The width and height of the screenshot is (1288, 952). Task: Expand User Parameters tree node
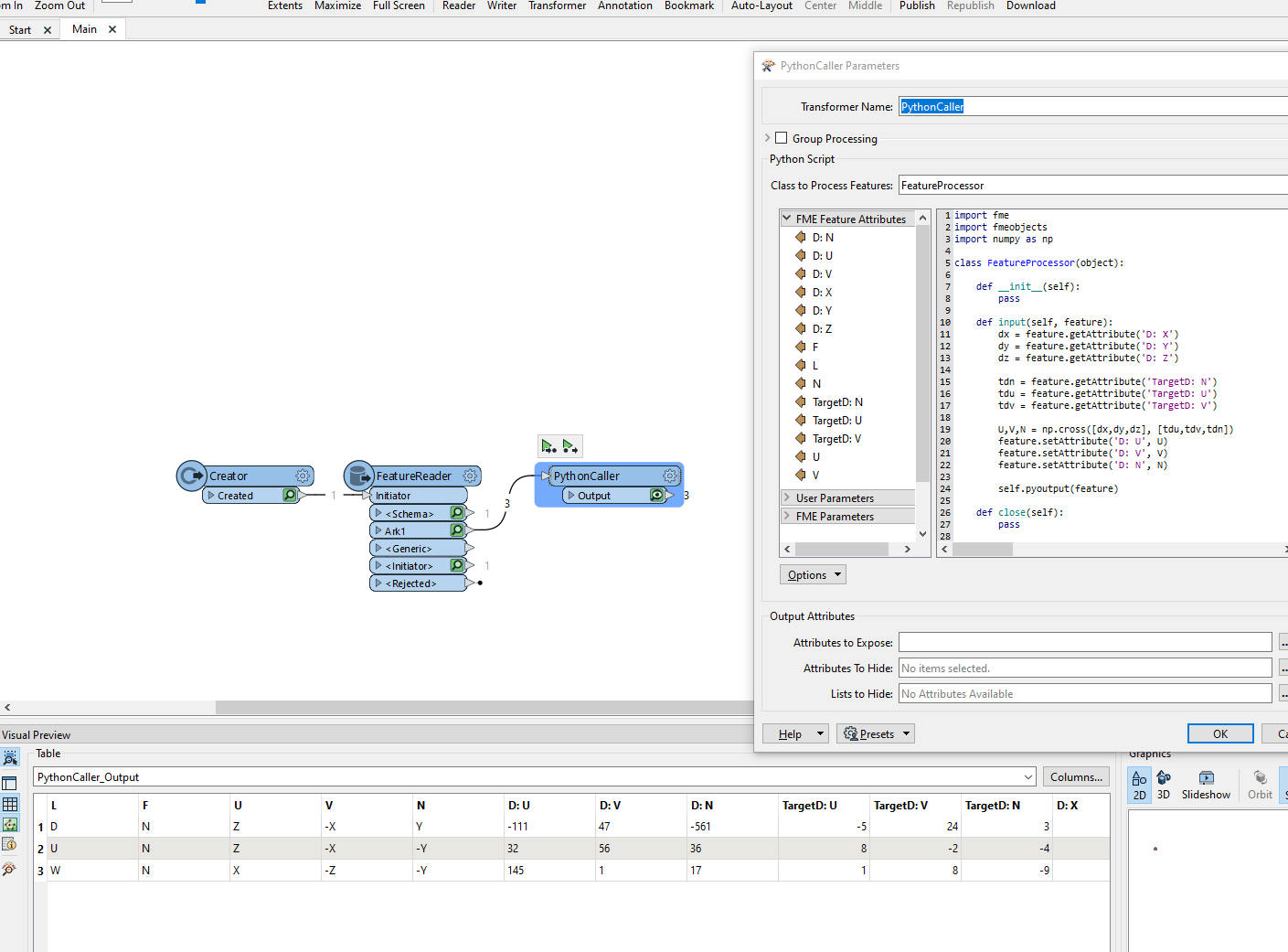point(787,497)
